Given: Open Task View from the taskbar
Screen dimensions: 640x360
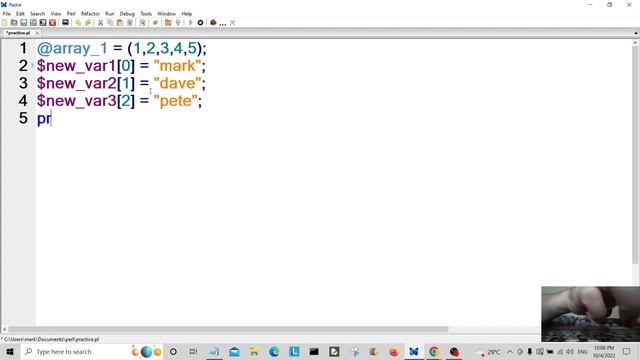Looking at the screenshot, I should pyautogui.click(x=193, y=351).
